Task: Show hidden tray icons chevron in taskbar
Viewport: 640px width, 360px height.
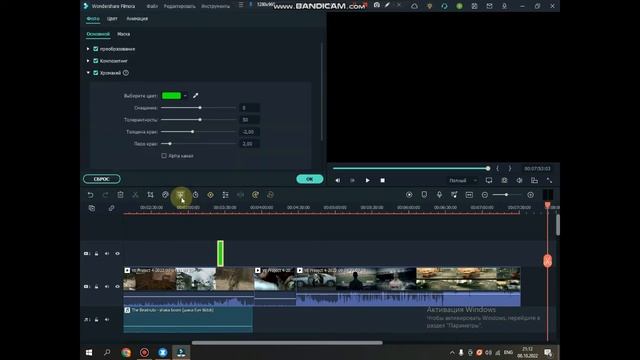Action: coord(452,353)
